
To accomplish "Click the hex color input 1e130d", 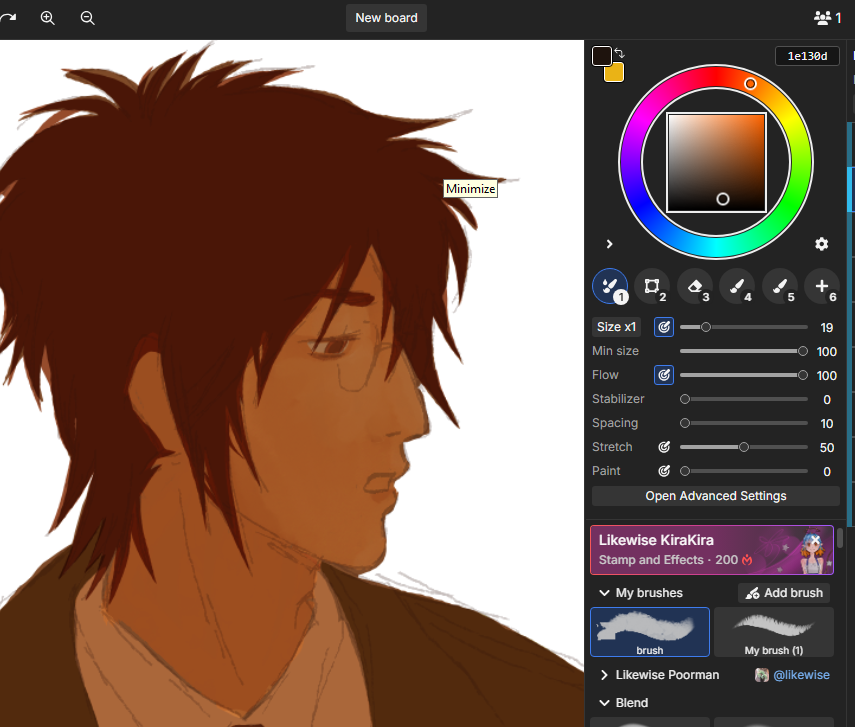I will [x=807, y=56].
